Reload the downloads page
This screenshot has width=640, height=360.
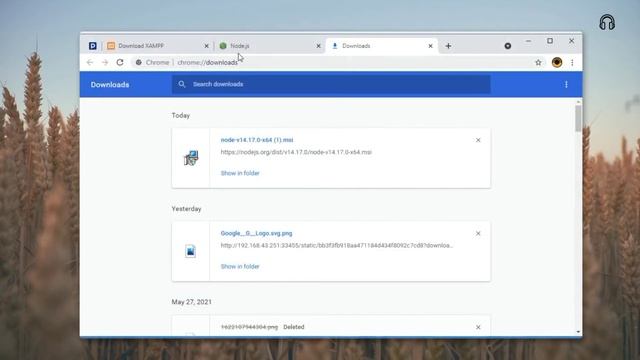coord(120,62)
